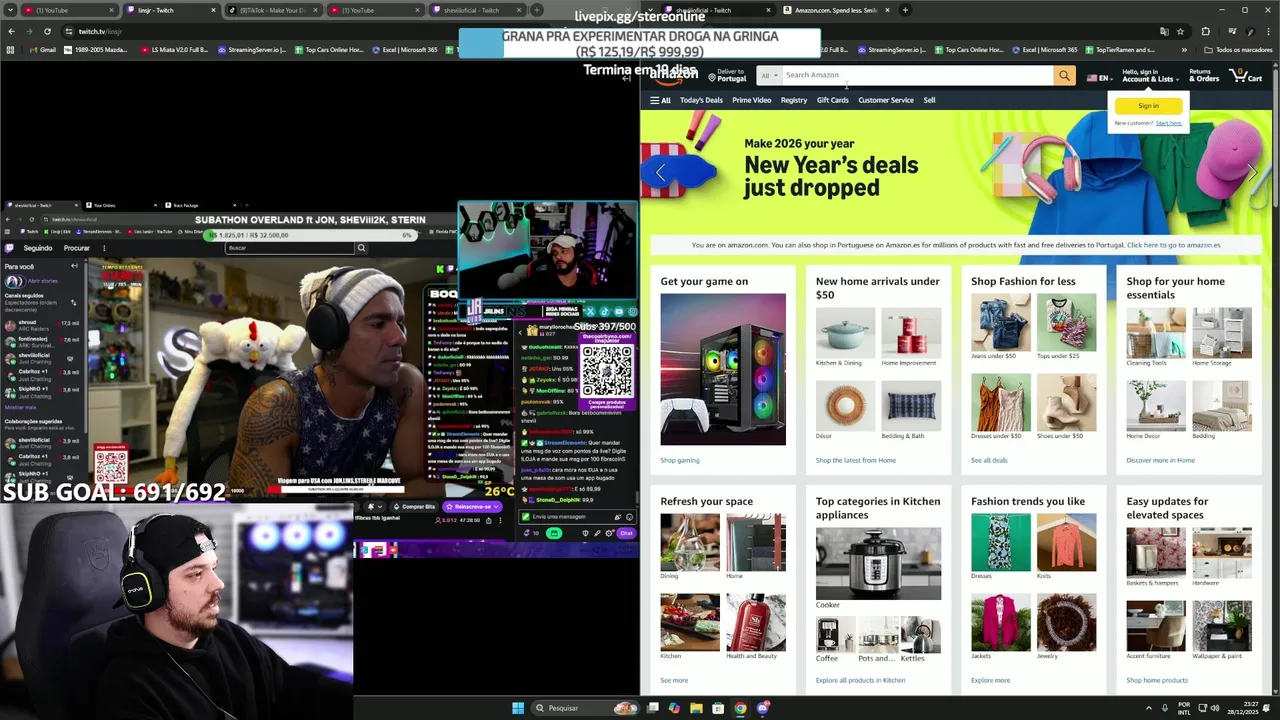Switch to sheviiioficial - Twitch tab in left browser
The height and width of the screenshot is (720, 1280).
pyautogui.click(x=476, y=10)
